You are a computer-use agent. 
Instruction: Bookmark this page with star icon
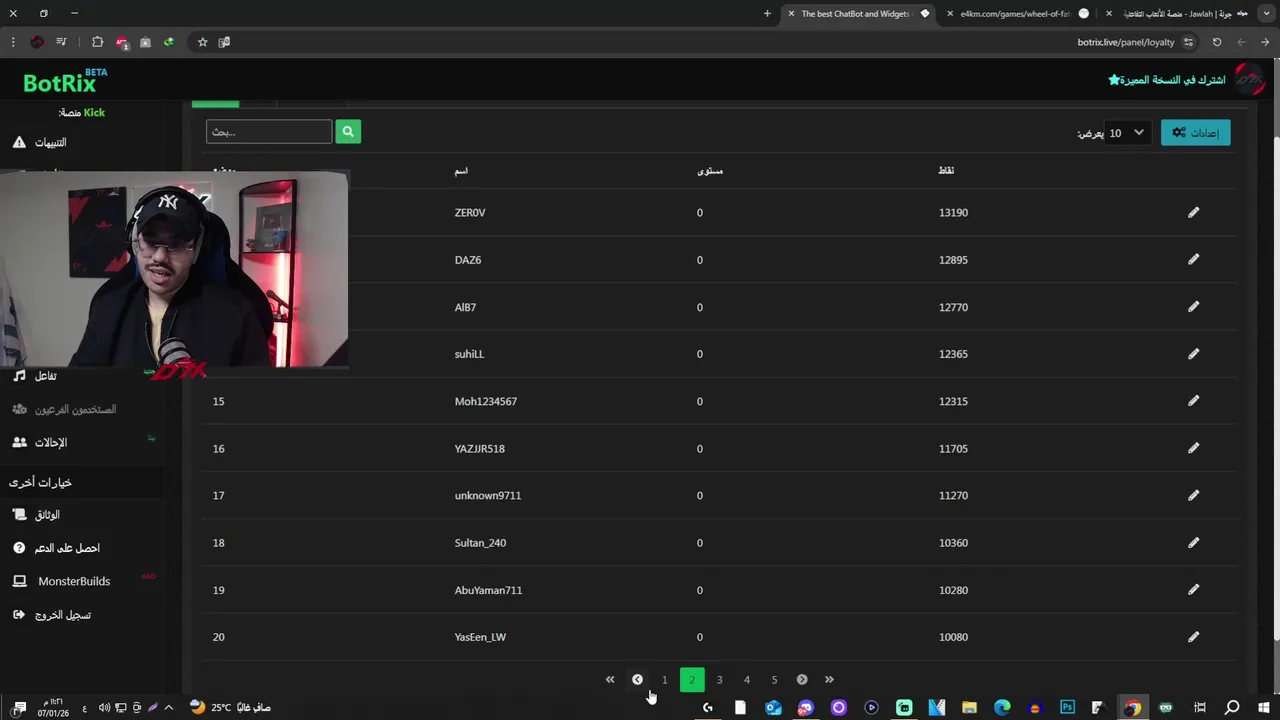click(x=202, y=42)
